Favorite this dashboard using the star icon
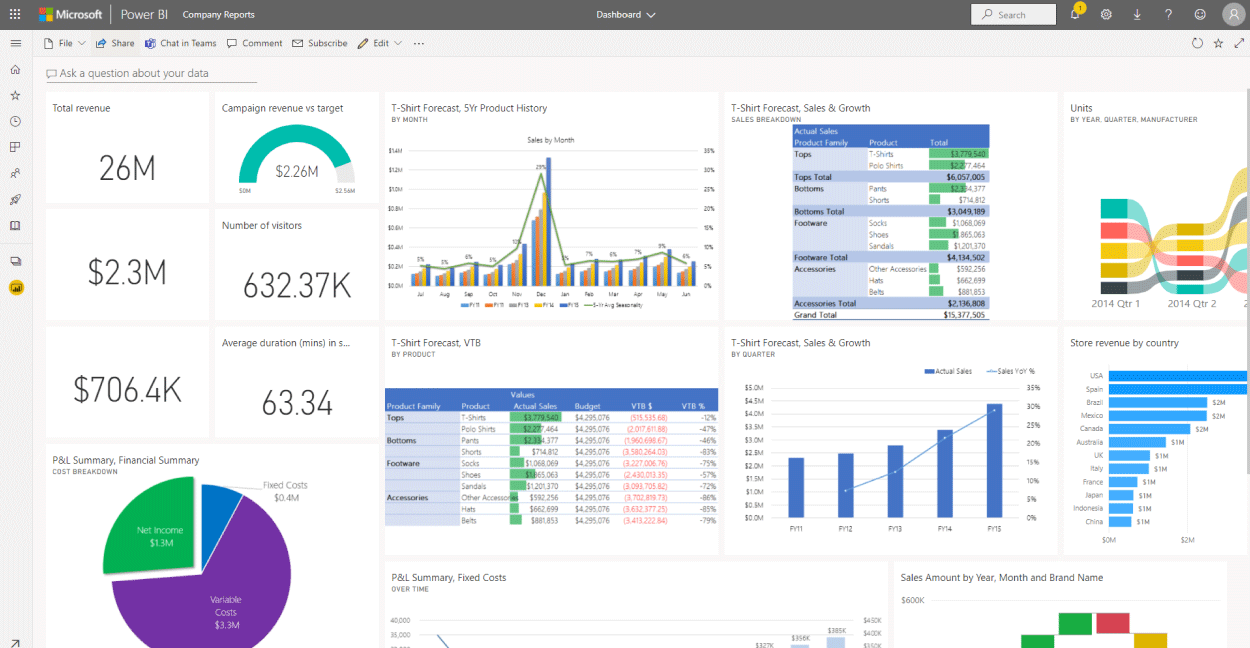The image size is (1250, 648). [x=1217, y=43]
